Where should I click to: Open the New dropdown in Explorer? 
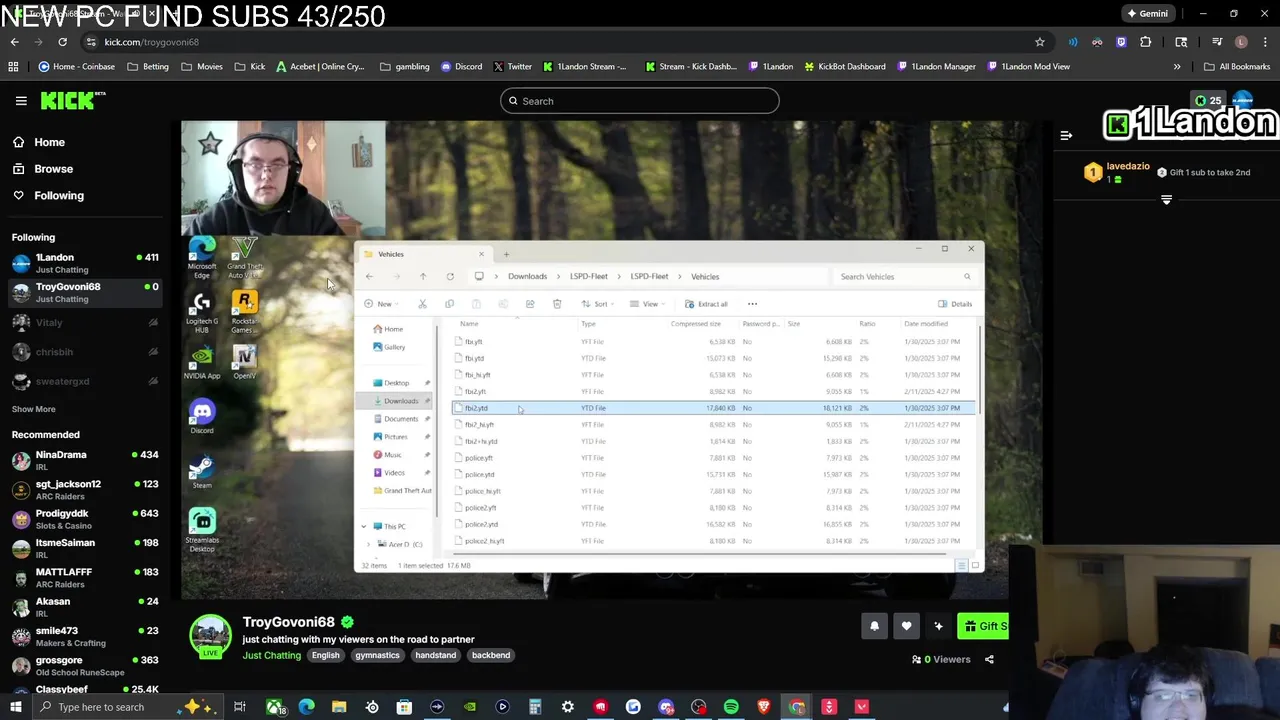coord(380,304)
